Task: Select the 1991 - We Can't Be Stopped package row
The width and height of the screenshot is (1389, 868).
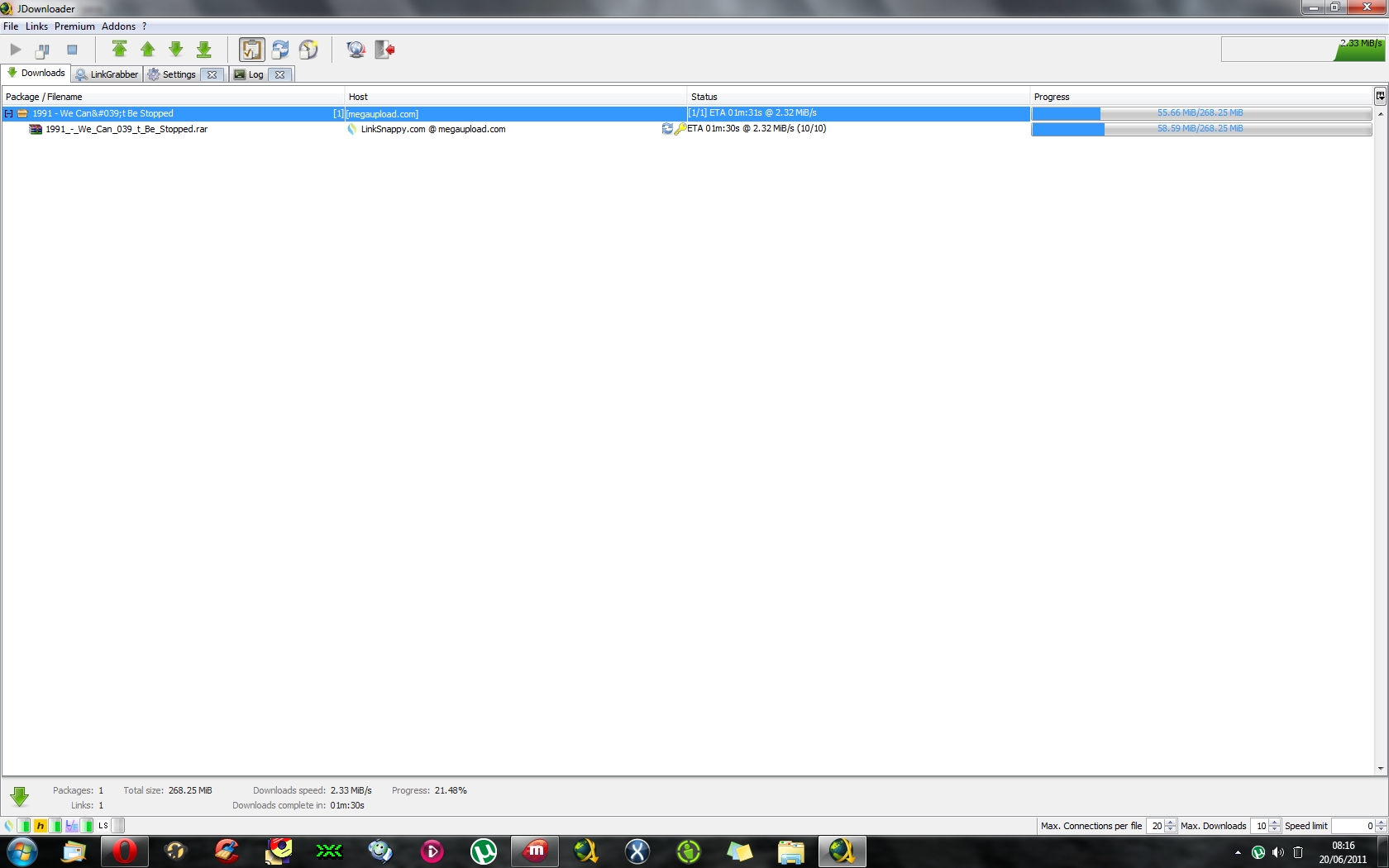Action: point(516,113)
